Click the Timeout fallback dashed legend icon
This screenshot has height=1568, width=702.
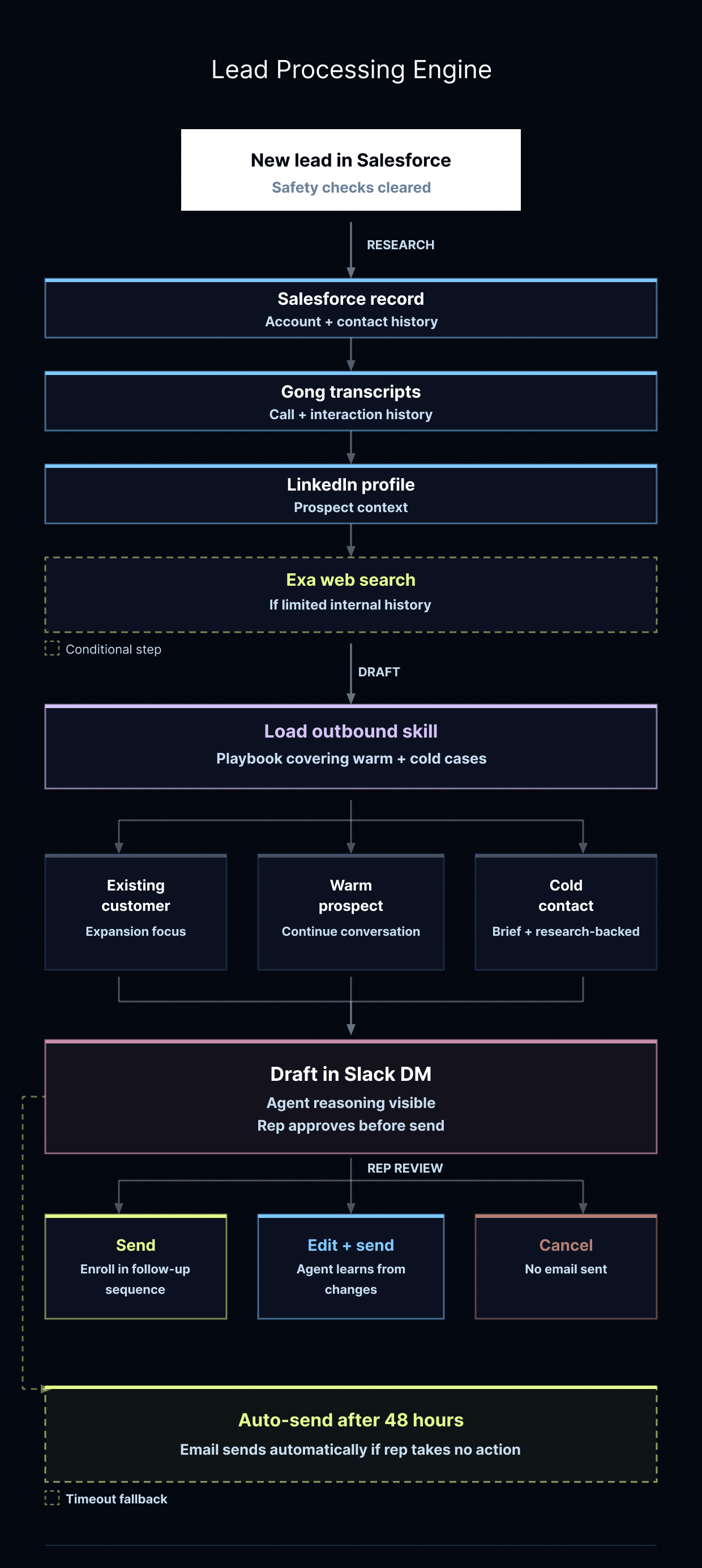click(52, 1498)
